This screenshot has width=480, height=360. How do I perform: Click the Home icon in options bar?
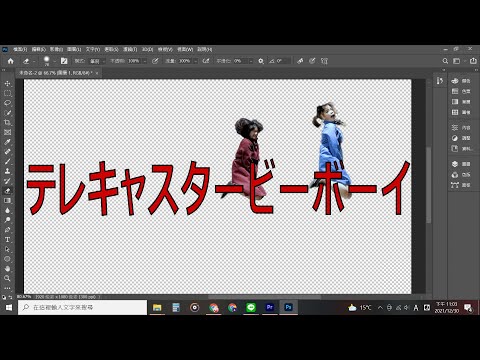(11, 61)
